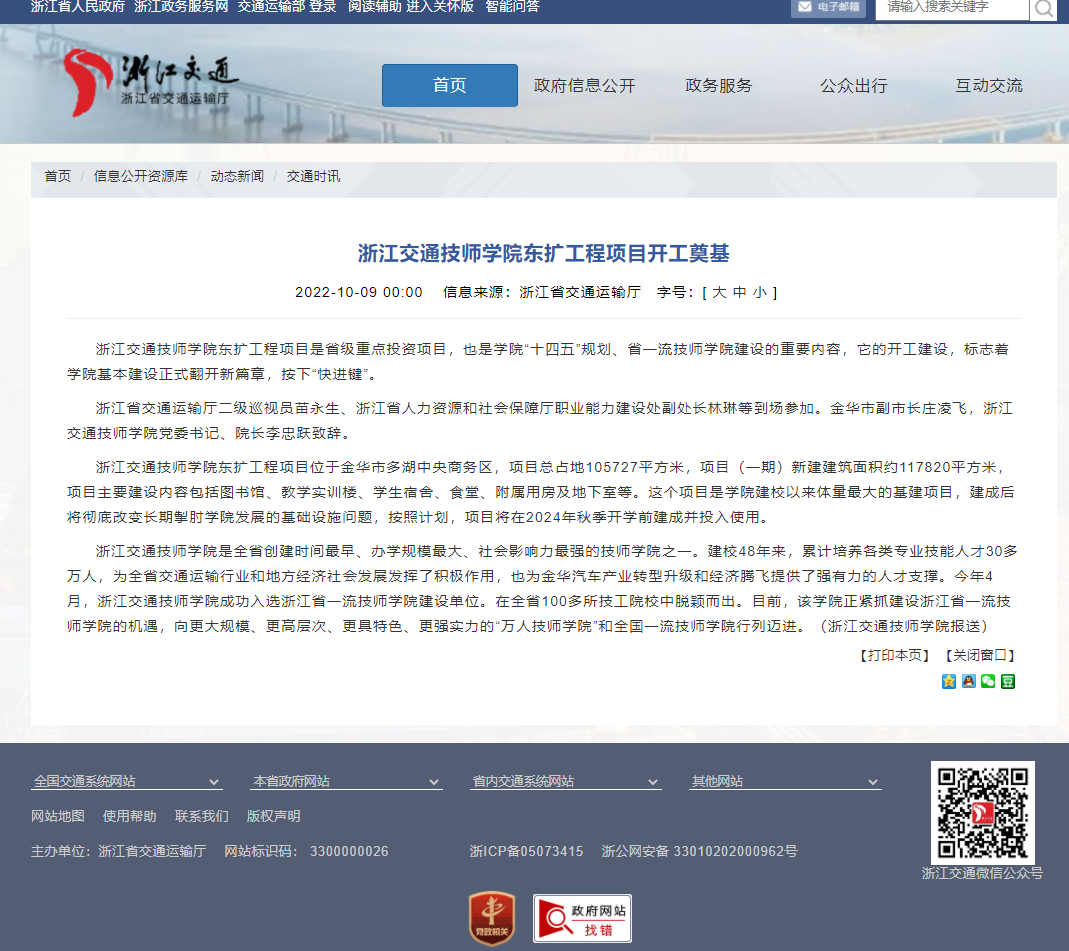The width and height of the screenshot is (1069, 951).
Task: Click 网站标识码: 3300000026 text
Action: pos(306,851)
